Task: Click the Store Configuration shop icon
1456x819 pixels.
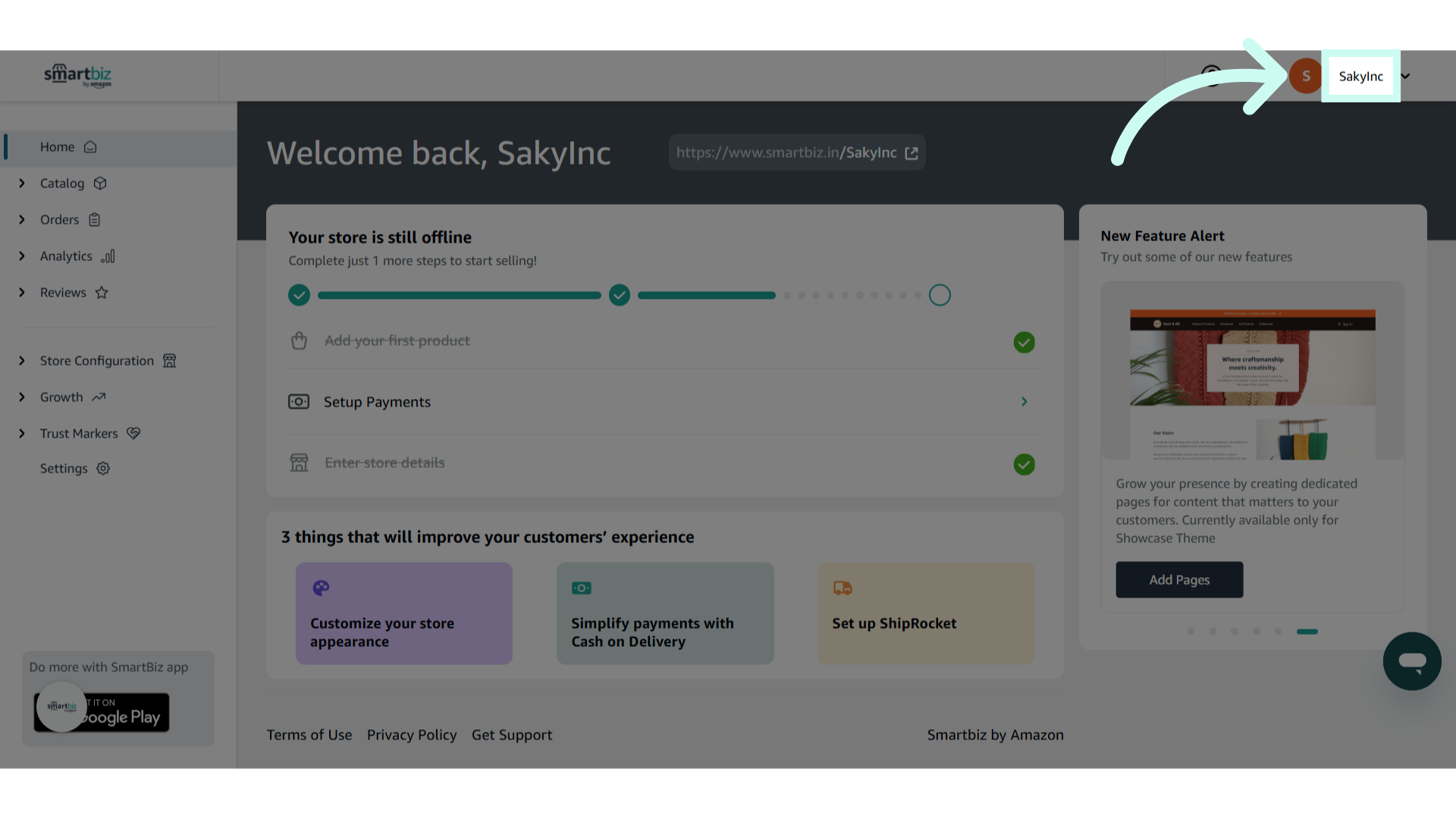Action: pyautogui.click(x=170, y=361)
